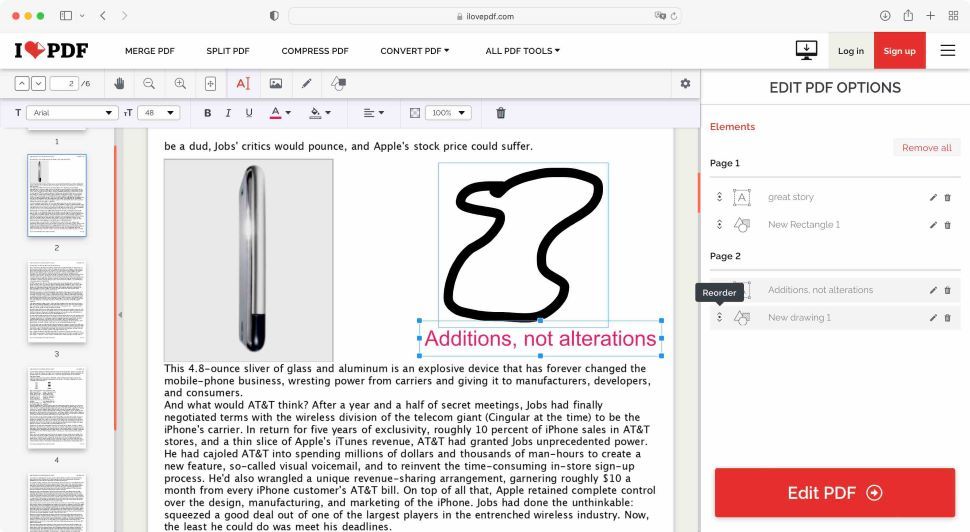Expand ALL PDF TOOLS menu
This screenshot has height=532, width=970.
tap(522, 51)
